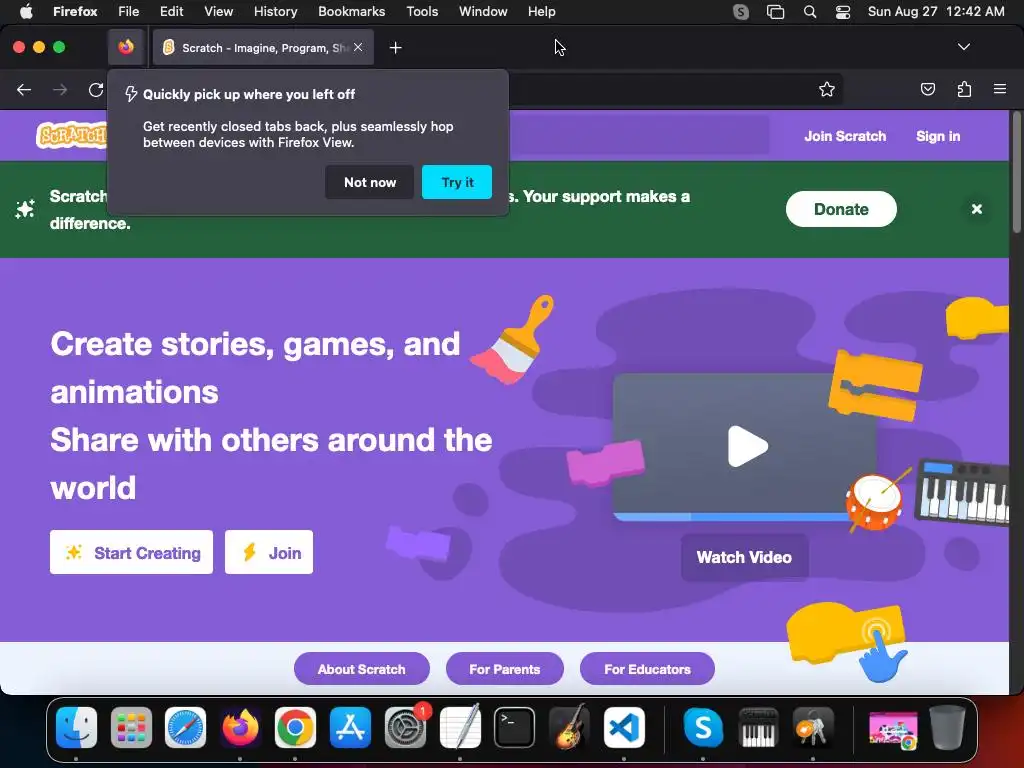Open the Apple menu
Screen dimensions: 1024x768
(x=25, y=11)
